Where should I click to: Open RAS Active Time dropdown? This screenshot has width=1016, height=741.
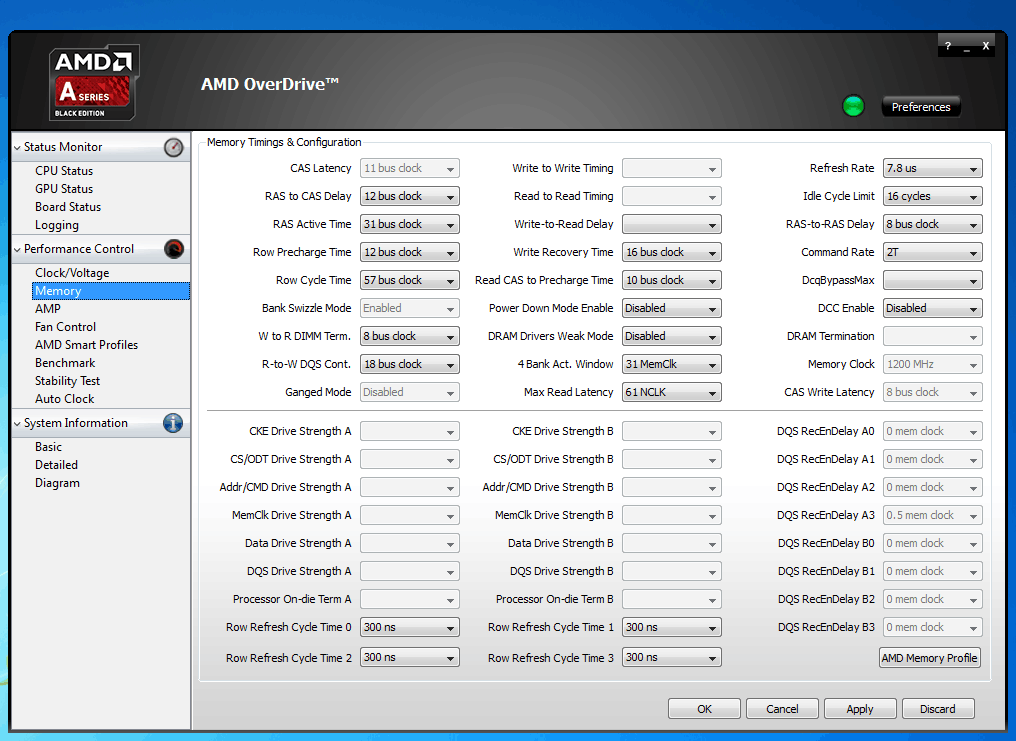click(x=410, y=224)
